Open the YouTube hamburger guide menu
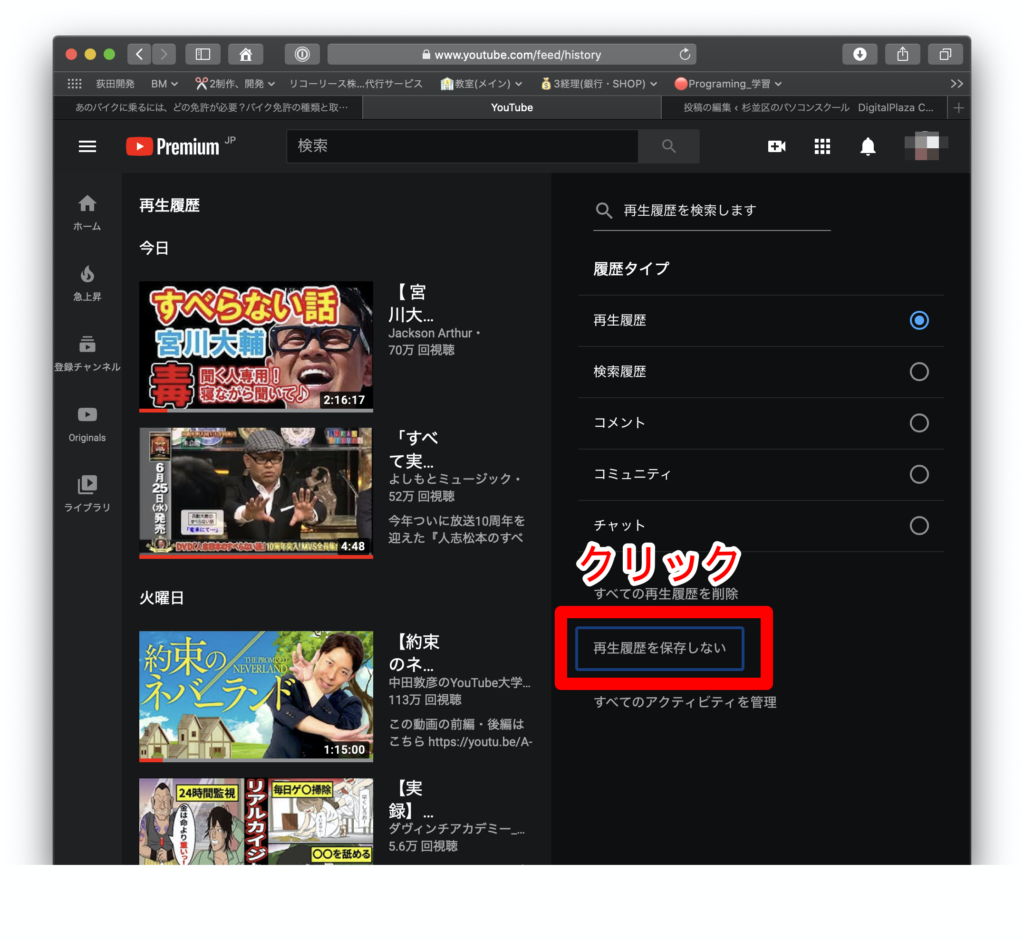The width and height of the screenshot is (1024, 940). pos(87,147)
